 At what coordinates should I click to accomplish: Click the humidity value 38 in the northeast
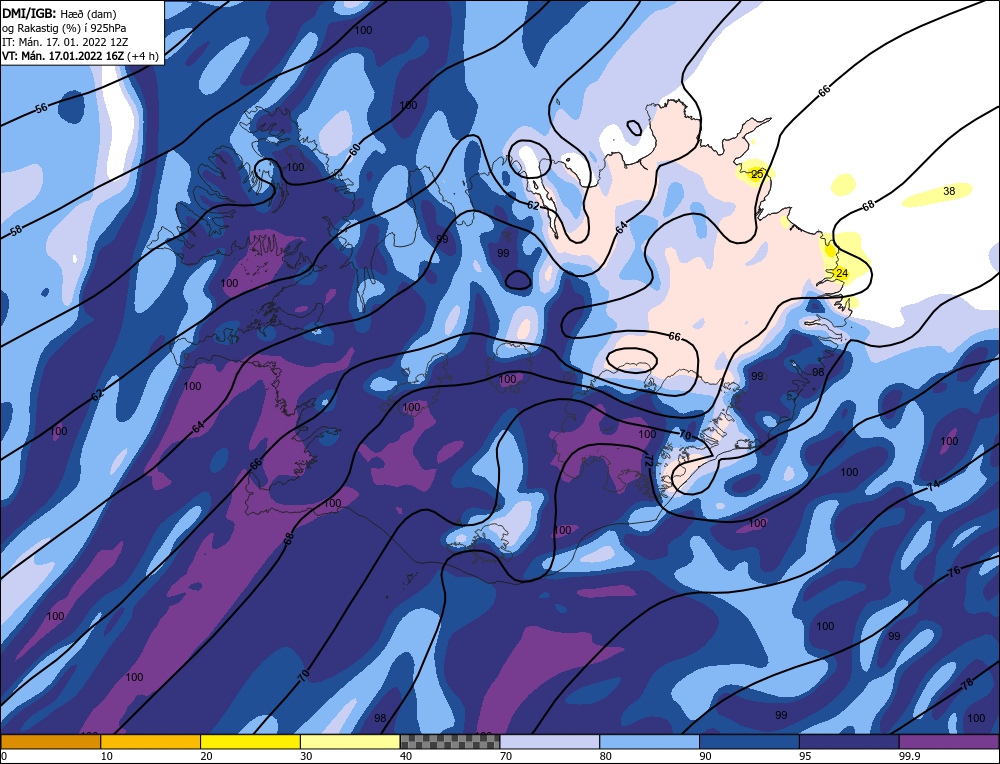[949, 191]
